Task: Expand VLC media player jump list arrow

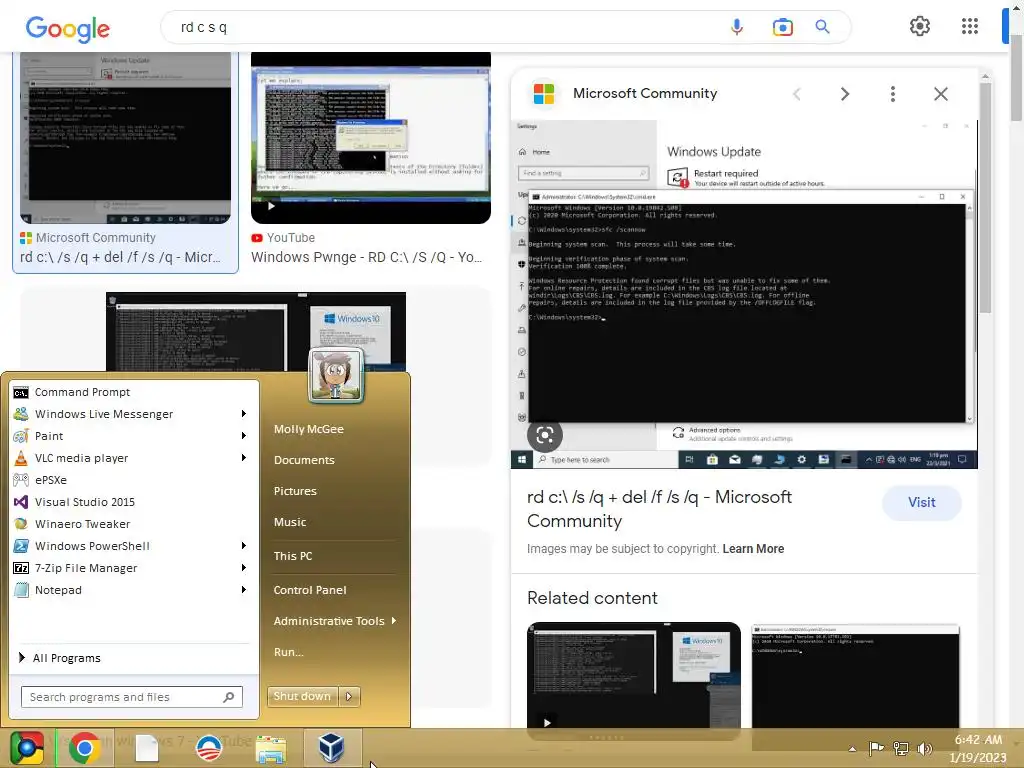Action: tap(244, 458)
